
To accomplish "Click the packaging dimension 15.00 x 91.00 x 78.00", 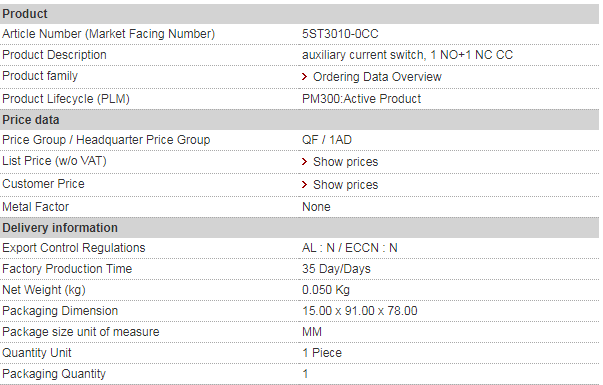I will coord(360,311).
